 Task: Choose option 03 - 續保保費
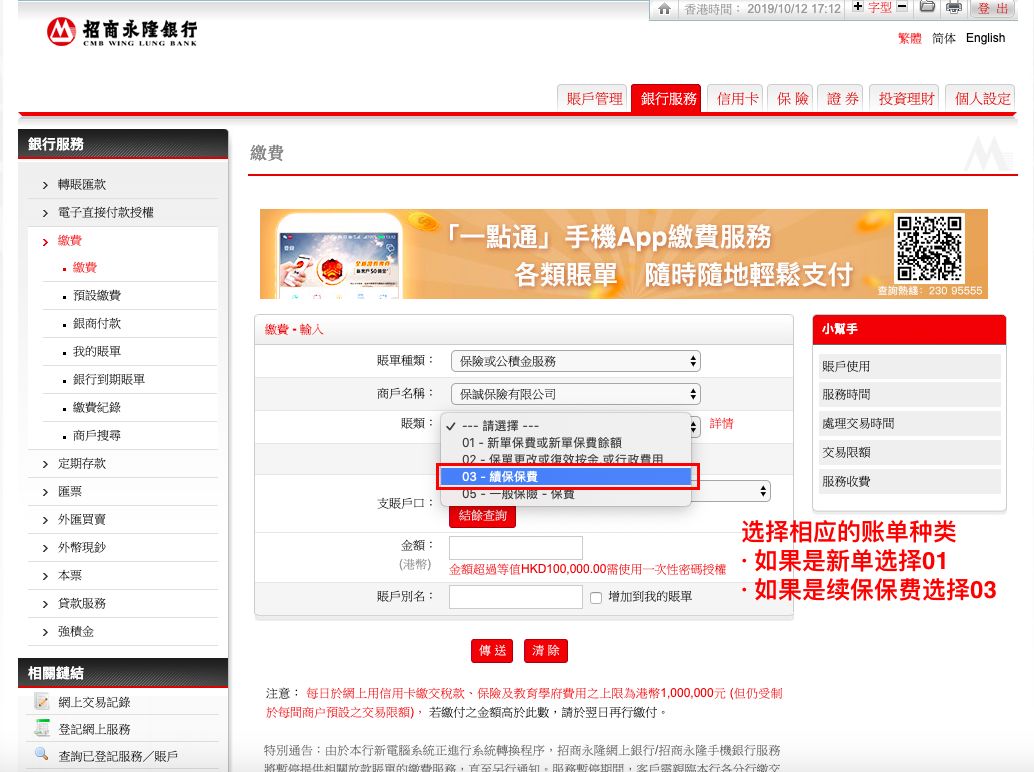click(566, 477)
